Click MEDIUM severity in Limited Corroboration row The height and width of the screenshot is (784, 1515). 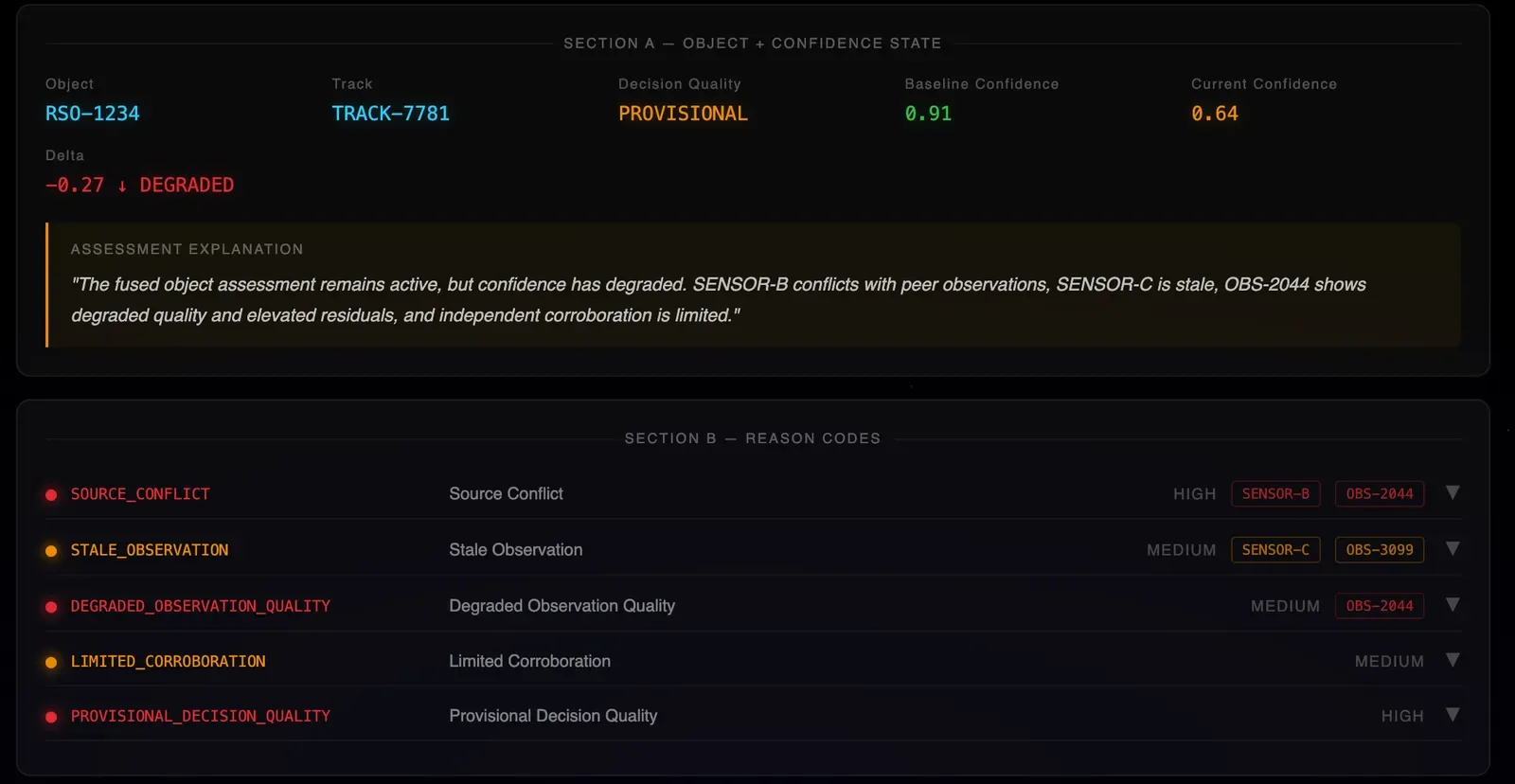1389,662
